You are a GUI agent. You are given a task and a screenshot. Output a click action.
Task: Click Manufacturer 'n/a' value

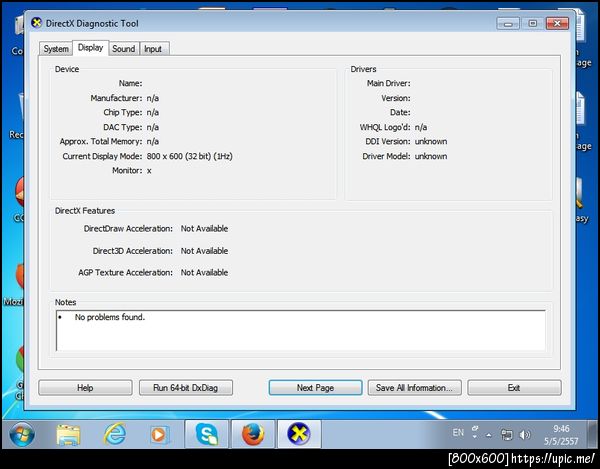click(x=153, y=98)
